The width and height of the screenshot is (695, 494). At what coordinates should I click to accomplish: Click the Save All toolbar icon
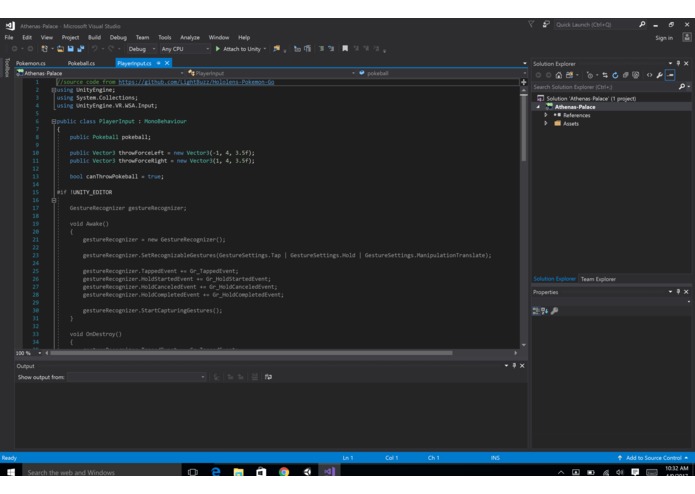[x=81, y=49]
